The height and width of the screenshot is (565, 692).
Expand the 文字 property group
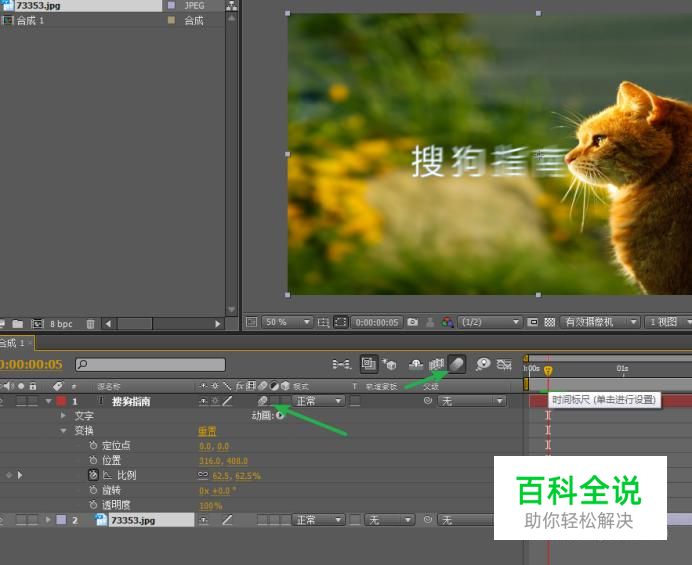pyautogui.click(x=64, y=415)
